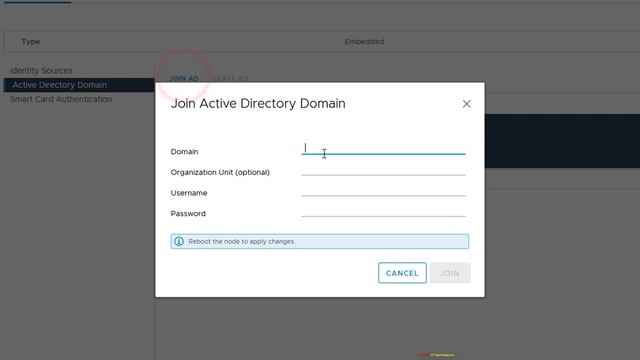This screenshot has width=640, height=360.
Task: Click the LEAVE AD link
Action: click(231, 78)
